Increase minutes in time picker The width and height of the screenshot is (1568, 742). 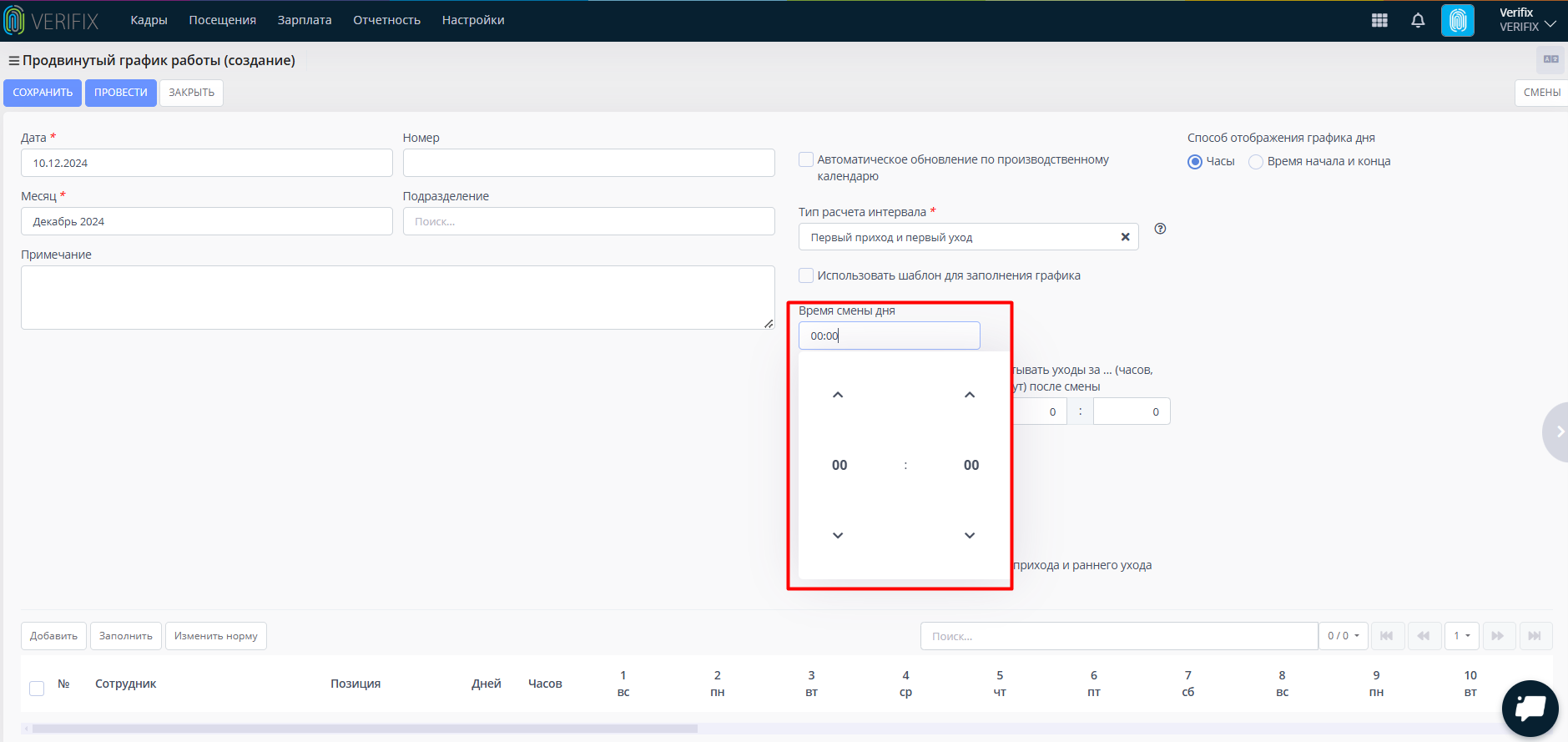click(x=970, y=395)
